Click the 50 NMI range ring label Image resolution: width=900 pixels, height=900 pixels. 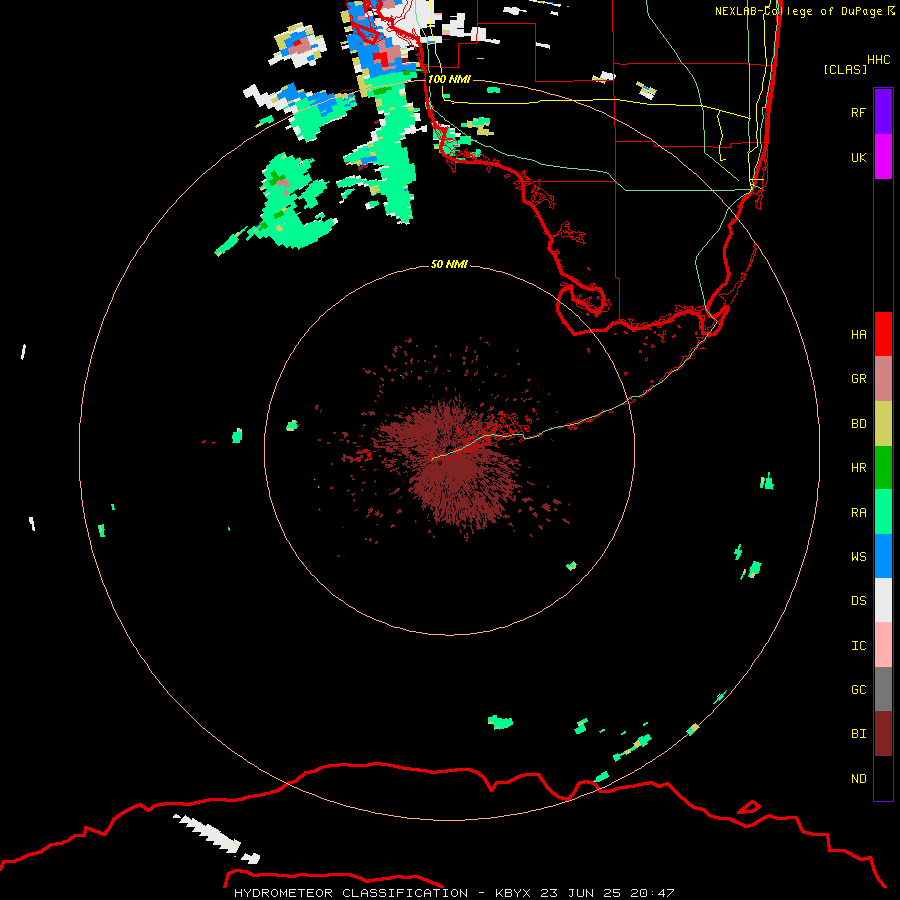pos(449,264)
